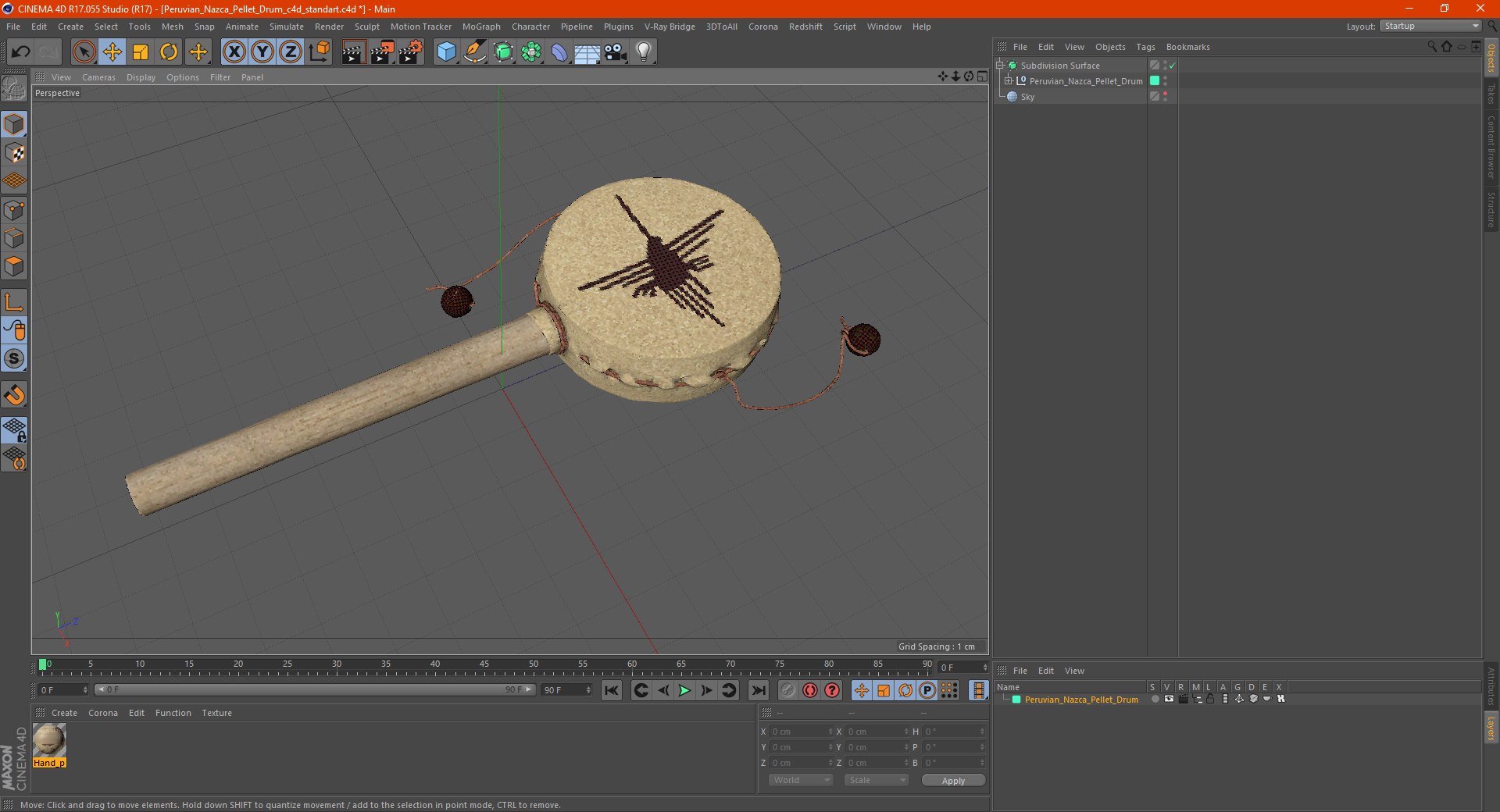Add a Light object

pos(644,52)
